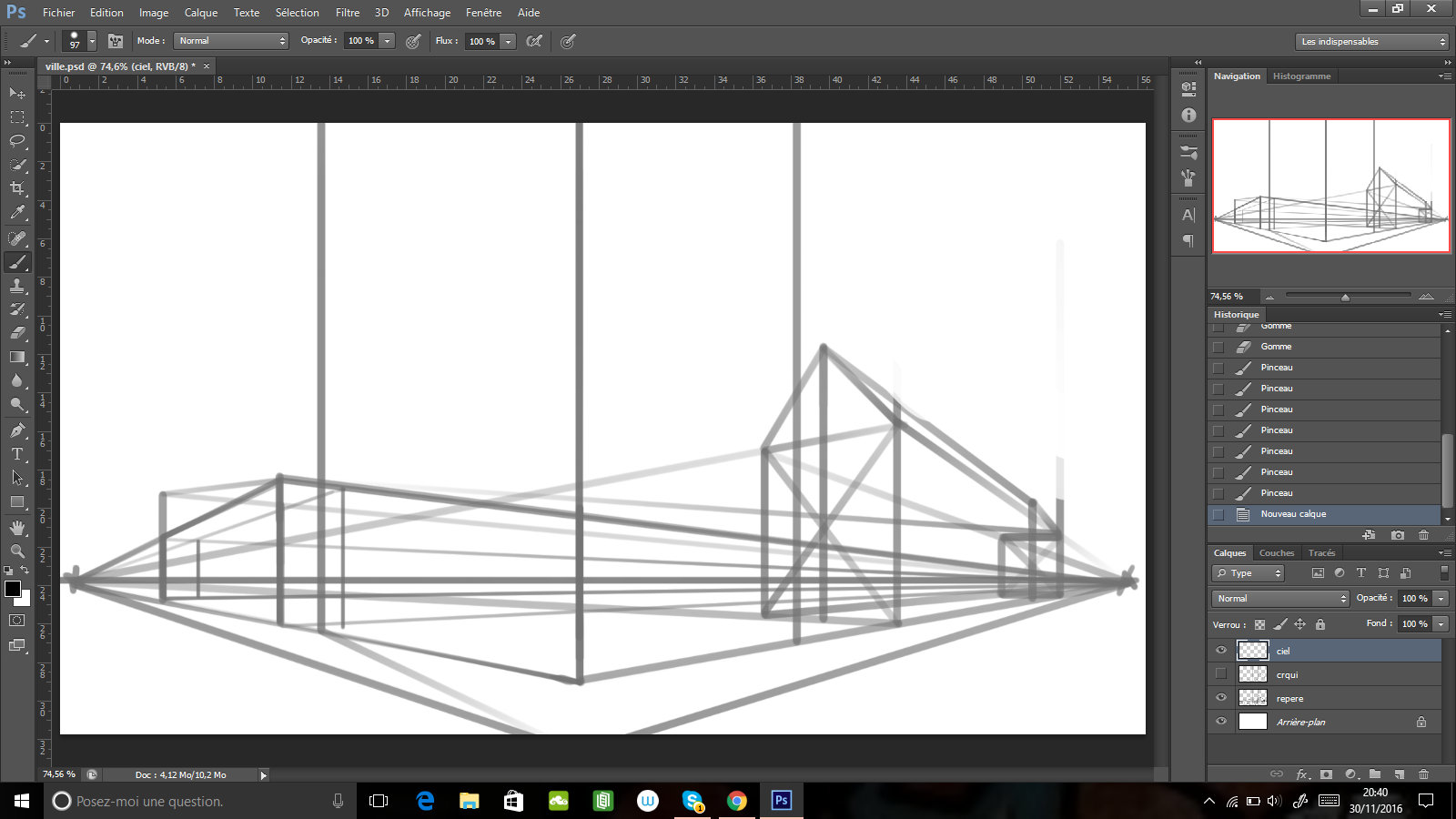Hide the repere layer
1456x819 pixels.
(x=1220, y=698)
